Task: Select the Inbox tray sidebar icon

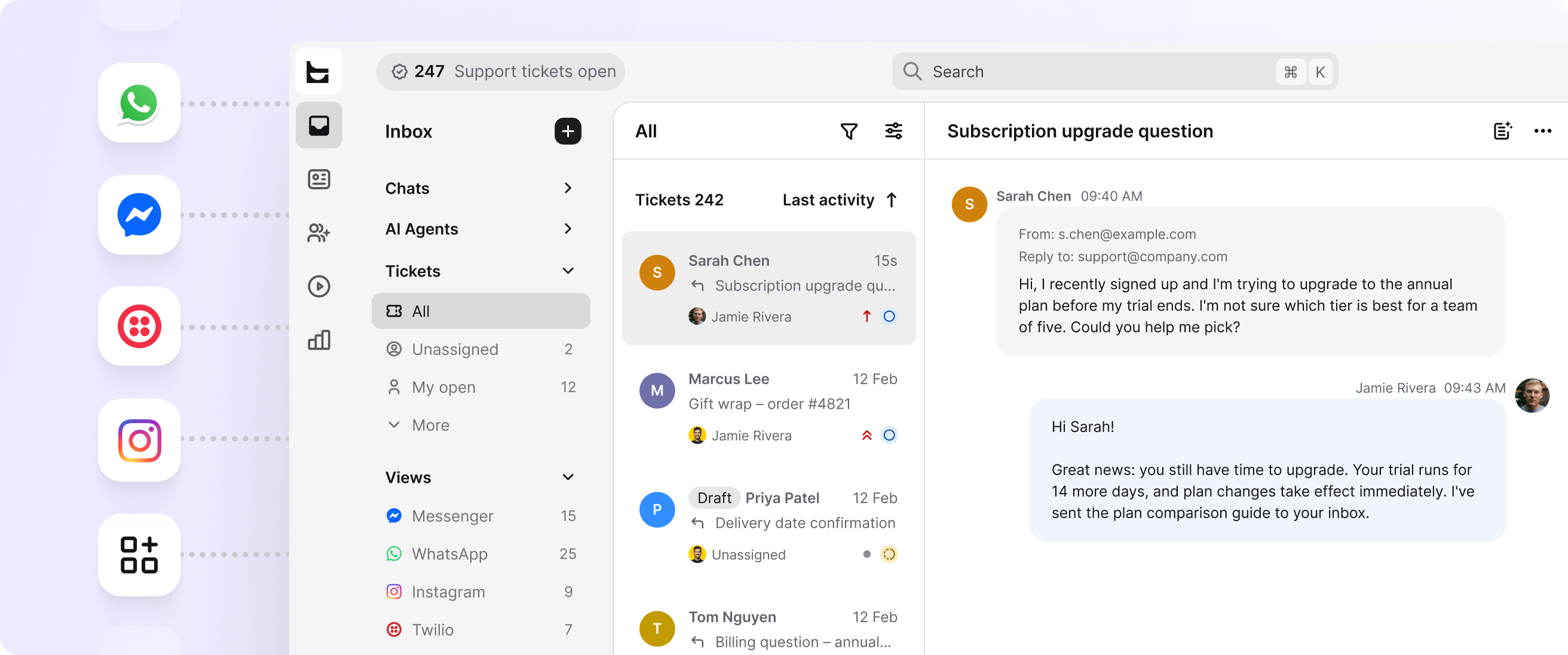Action: 318,126
